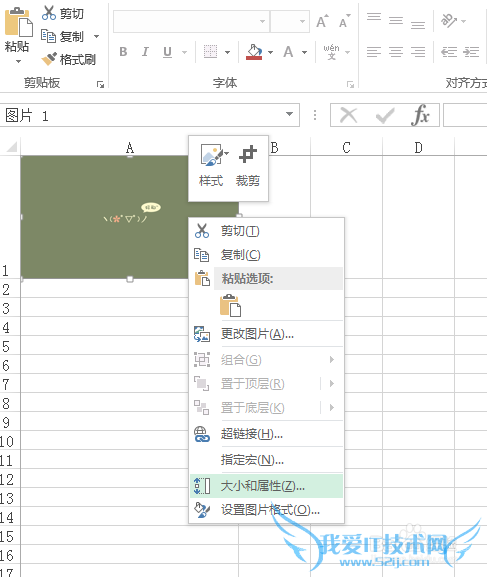Select Align Left icon
Screen dimensions: 487x577
tap(374, 52)
